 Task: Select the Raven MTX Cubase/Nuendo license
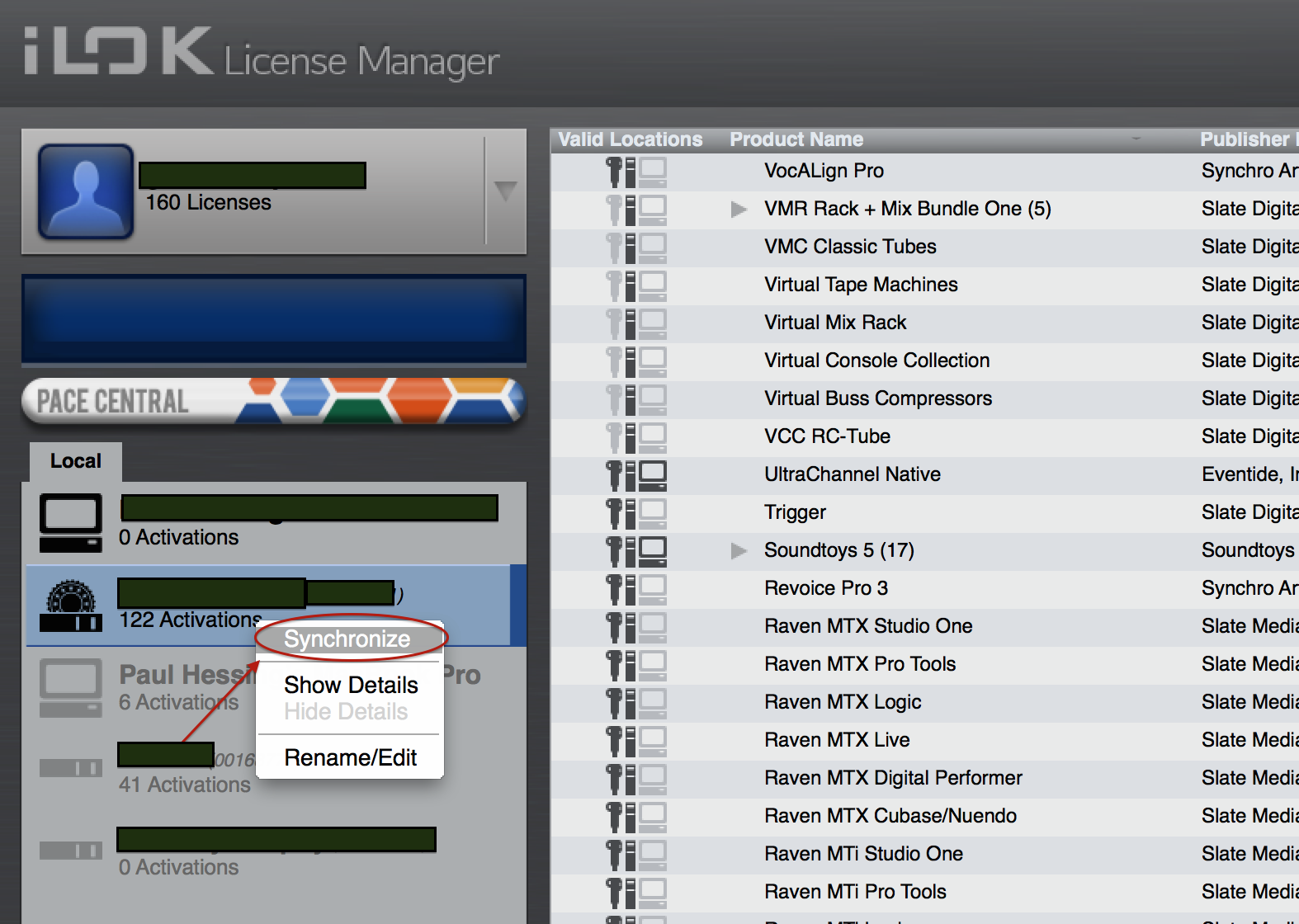click(925, 817)
